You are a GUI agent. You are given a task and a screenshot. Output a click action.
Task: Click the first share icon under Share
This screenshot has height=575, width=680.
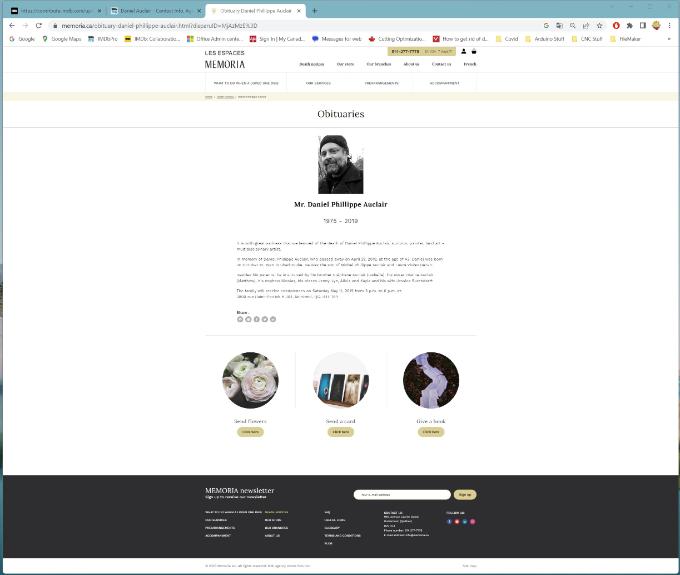[240, 319]
